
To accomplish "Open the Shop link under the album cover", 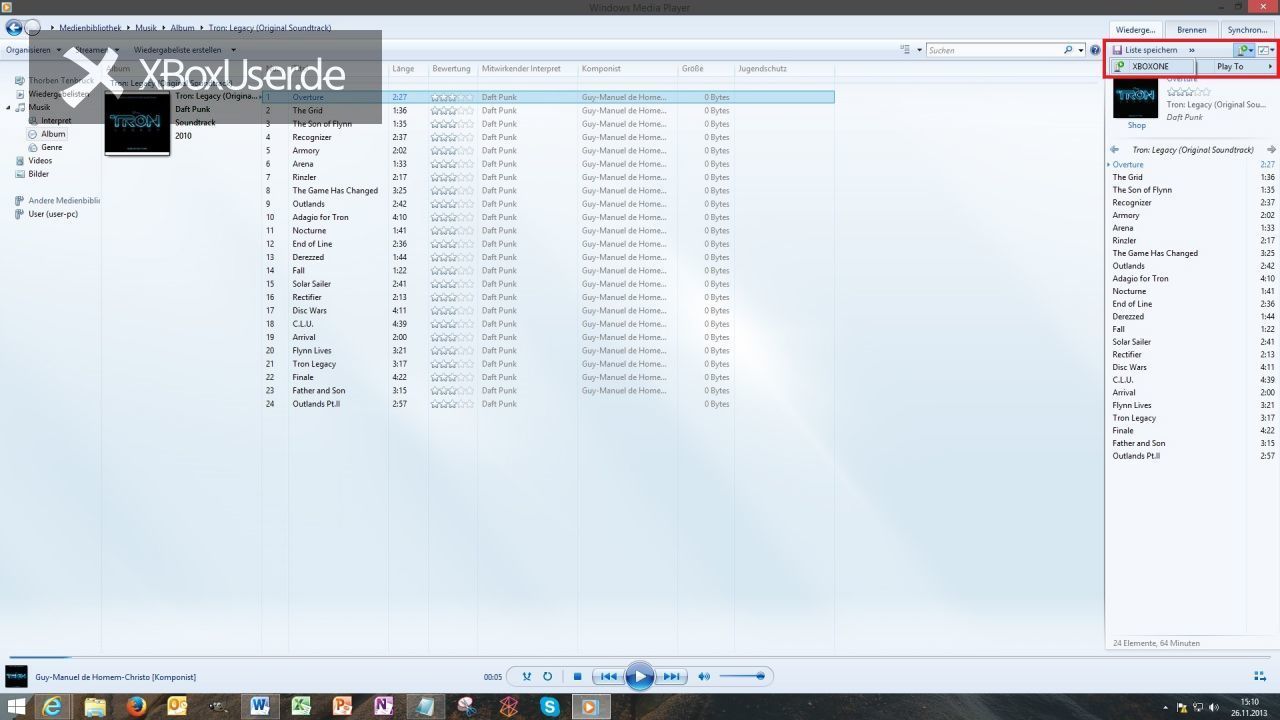I will coord(1137,126).
